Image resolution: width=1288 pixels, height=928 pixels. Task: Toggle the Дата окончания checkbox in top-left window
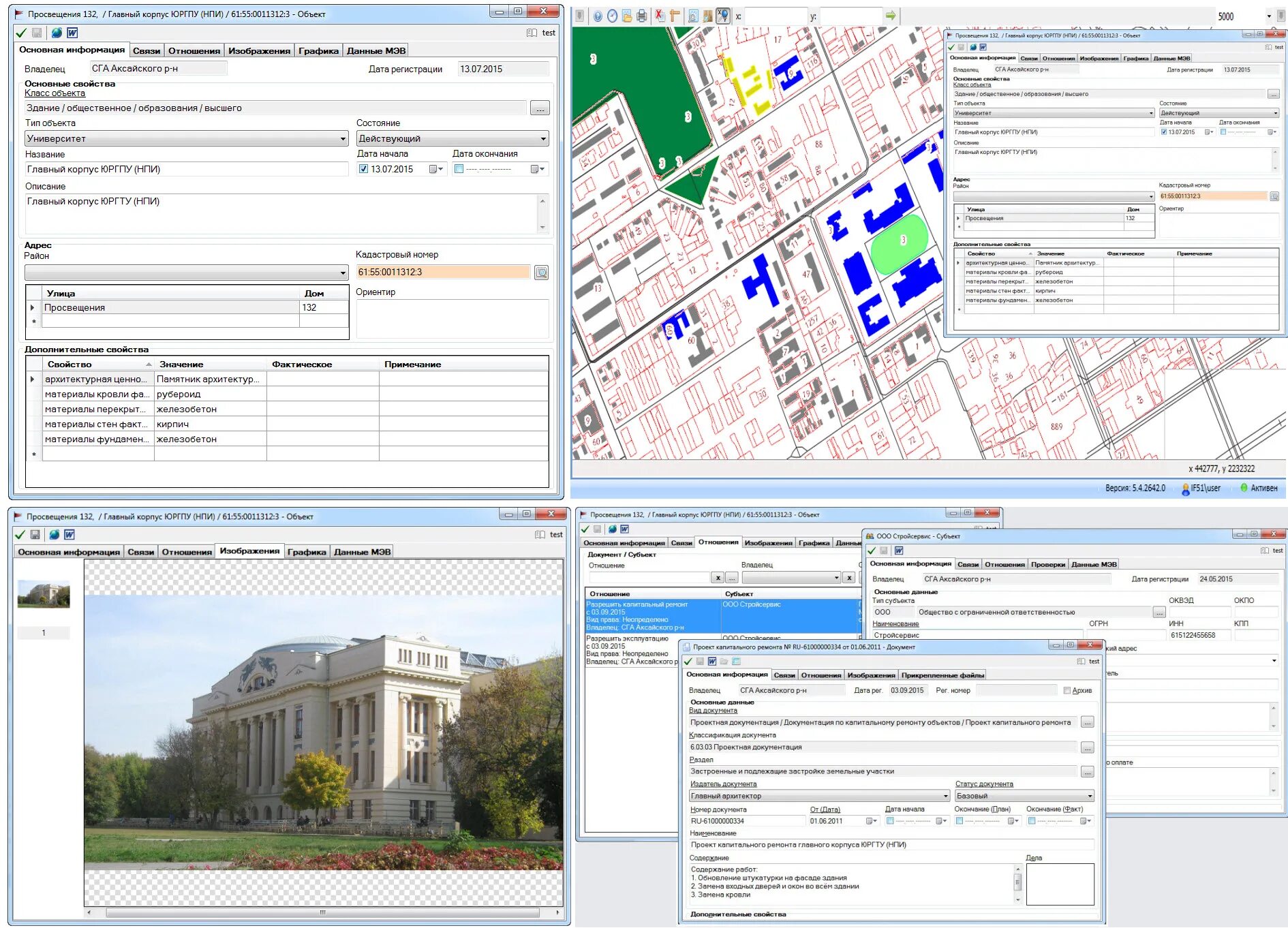point(459,169)
